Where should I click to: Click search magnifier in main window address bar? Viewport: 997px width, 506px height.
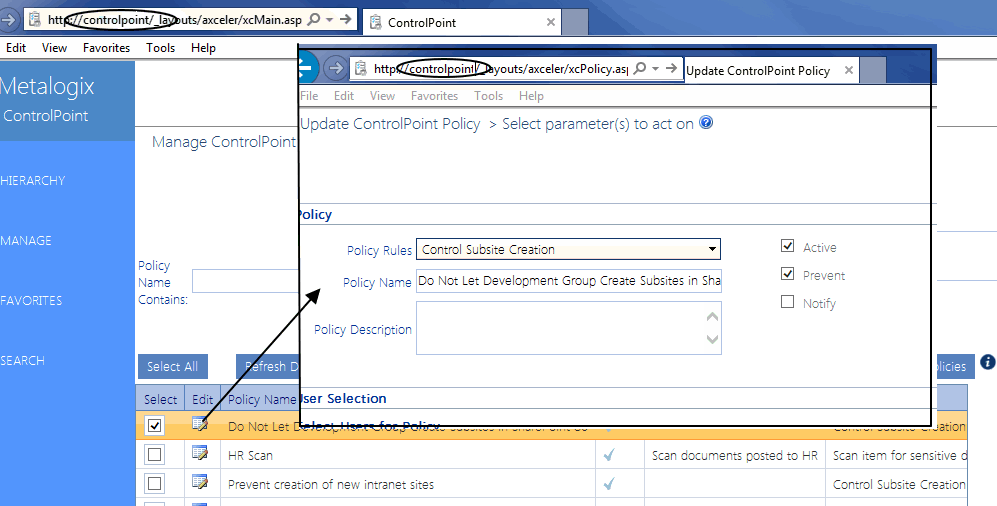click(x=314, y=20)
